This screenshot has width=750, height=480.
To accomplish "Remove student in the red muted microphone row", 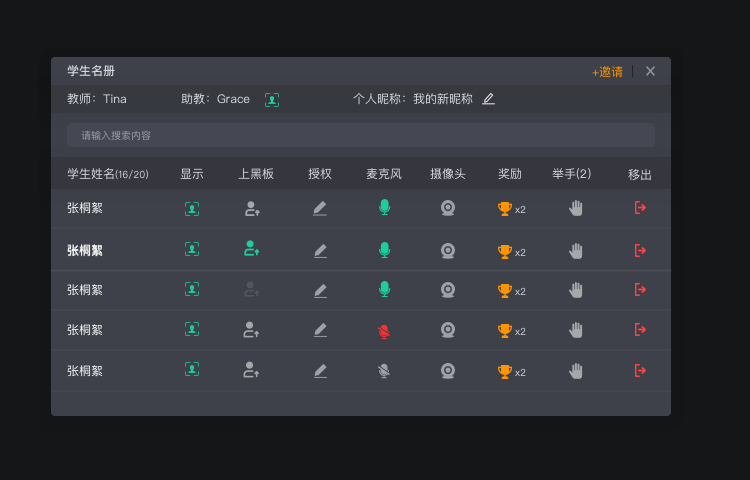I will (640, 329).
